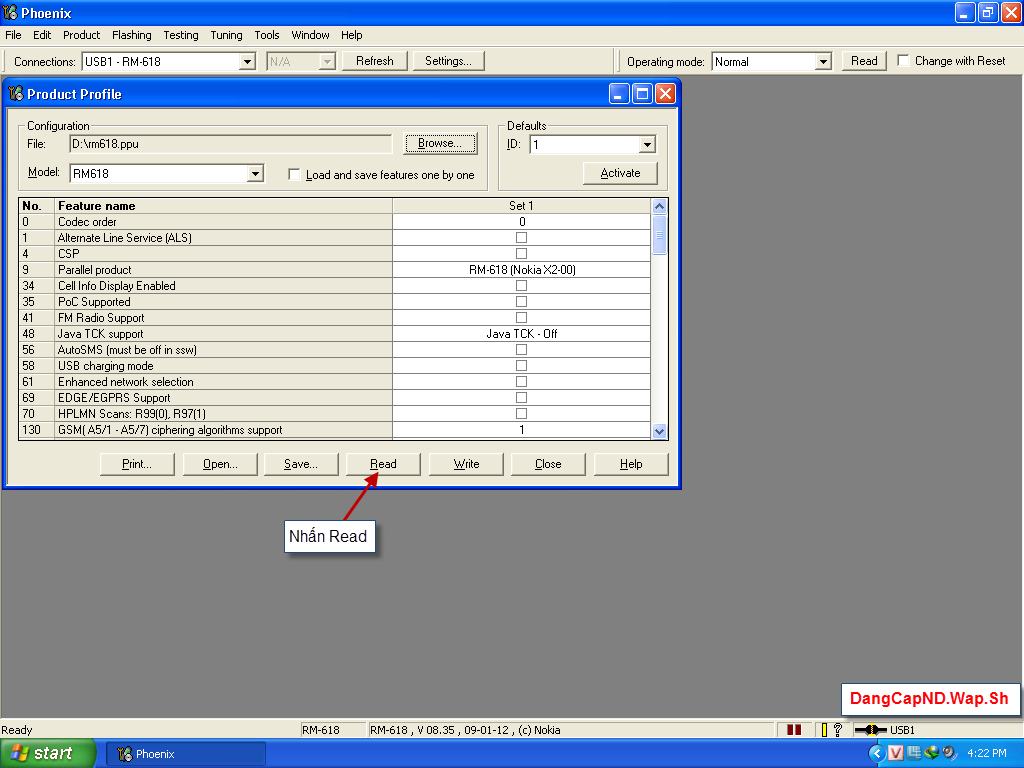Click the system clock 4:22 PM
This screenshot has height=768, width=1024.
coord(987,754)
